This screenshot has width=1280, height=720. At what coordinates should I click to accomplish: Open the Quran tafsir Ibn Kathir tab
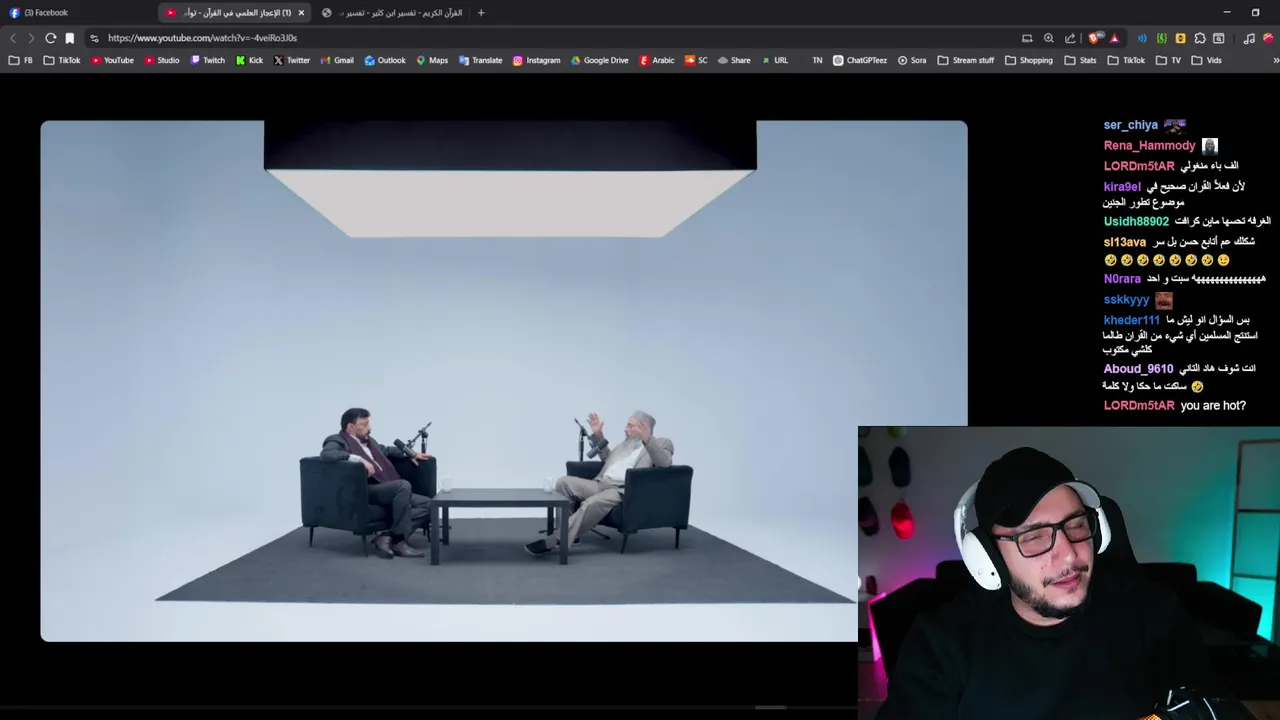coord(392,13)
